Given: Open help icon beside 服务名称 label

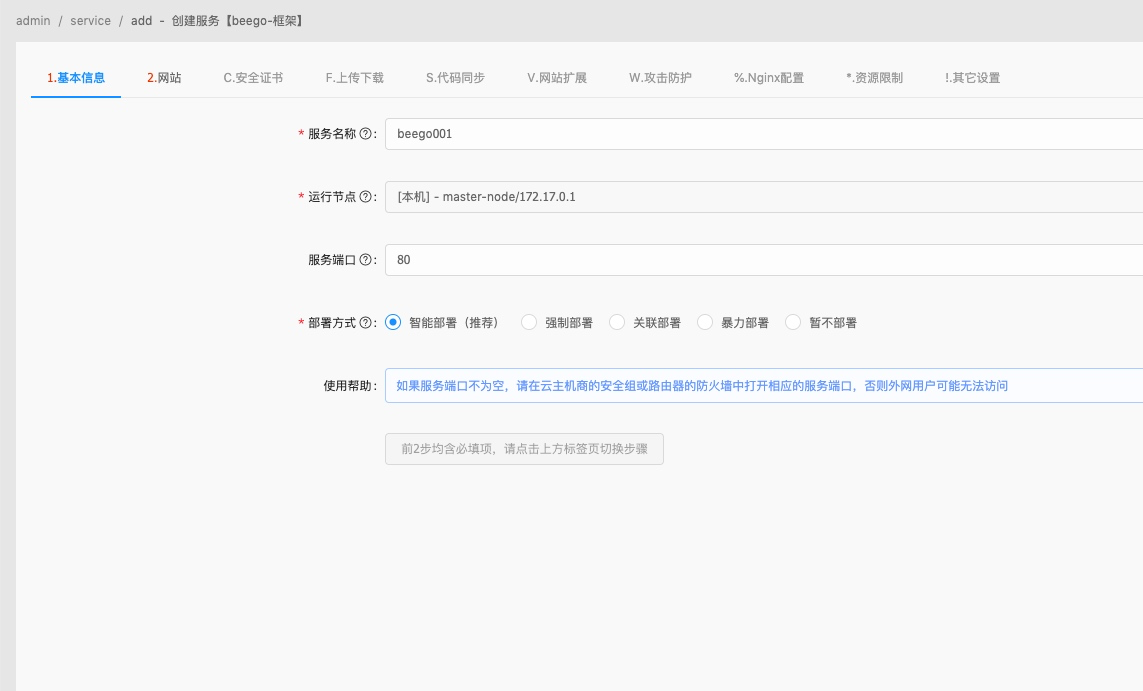Looking at the screenshot, I should [x=365, y=134].
